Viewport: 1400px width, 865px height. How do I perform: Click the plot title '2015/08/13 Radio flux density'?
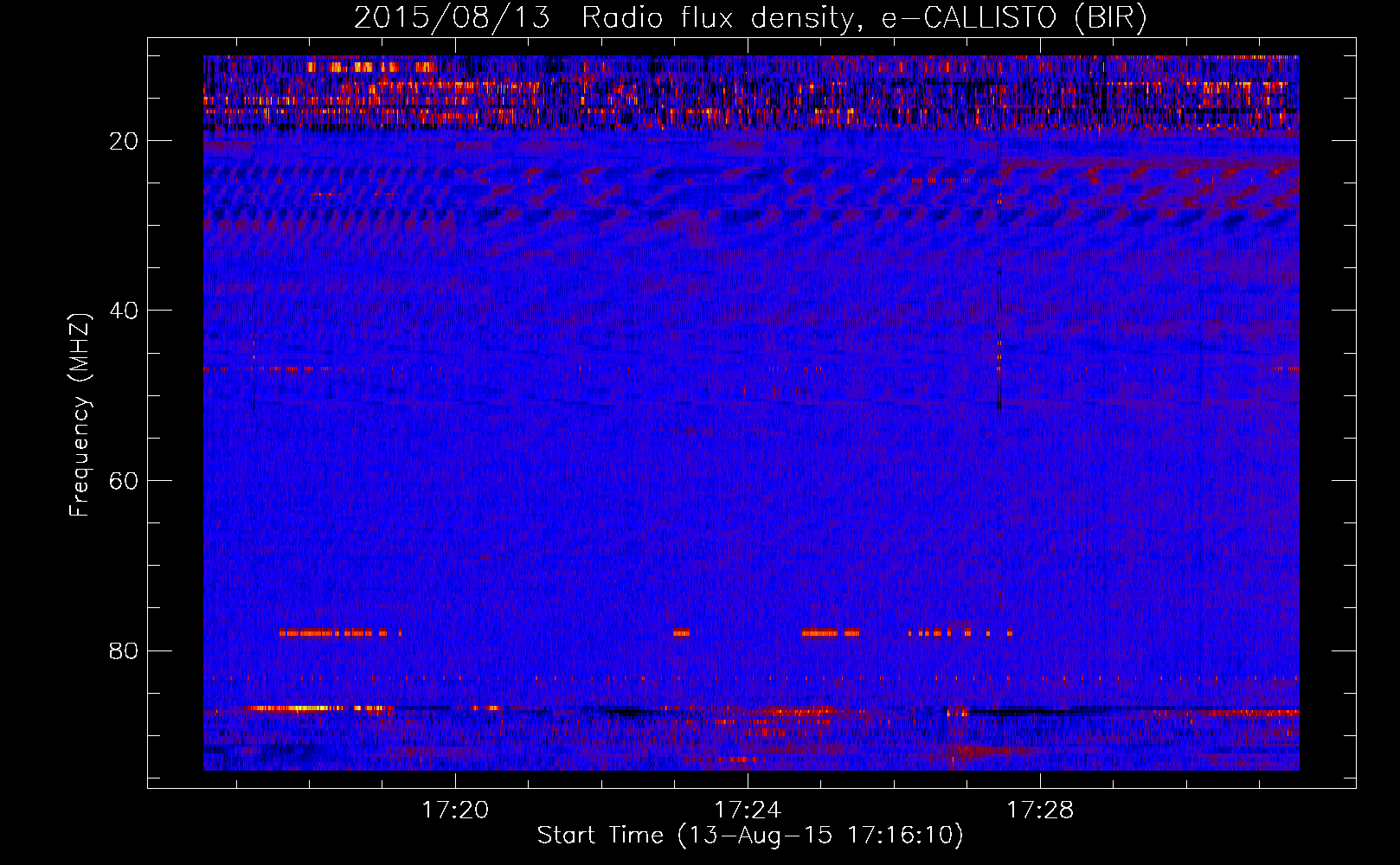tap(750, 17)
